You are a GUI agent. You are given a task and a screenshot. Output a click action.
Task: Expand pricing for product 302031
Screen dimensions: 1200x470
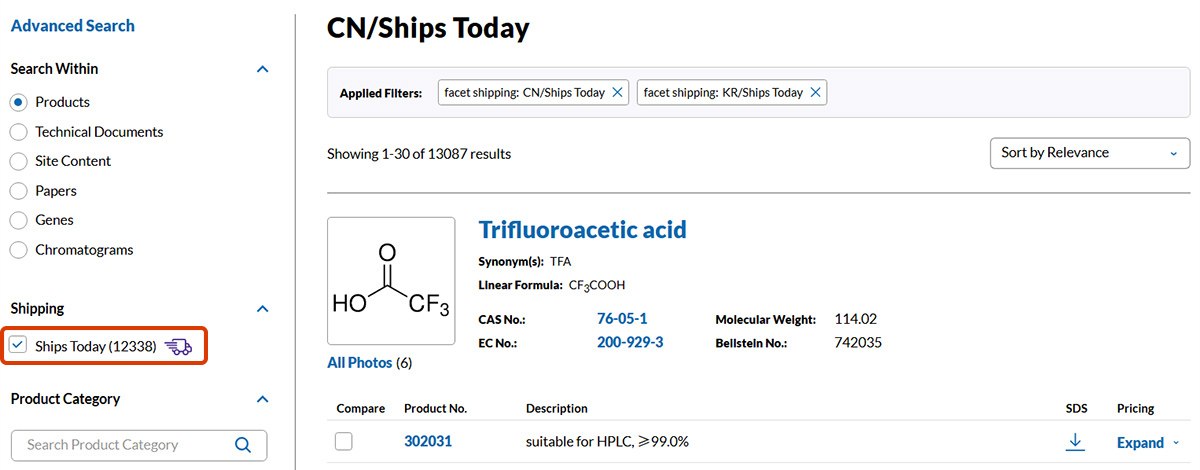(1147, 443)
